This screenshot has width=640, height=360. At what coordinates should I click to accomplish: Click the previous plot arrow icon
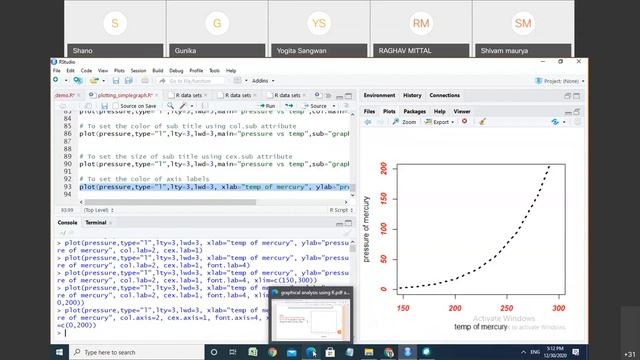click(x=368, y=122)
